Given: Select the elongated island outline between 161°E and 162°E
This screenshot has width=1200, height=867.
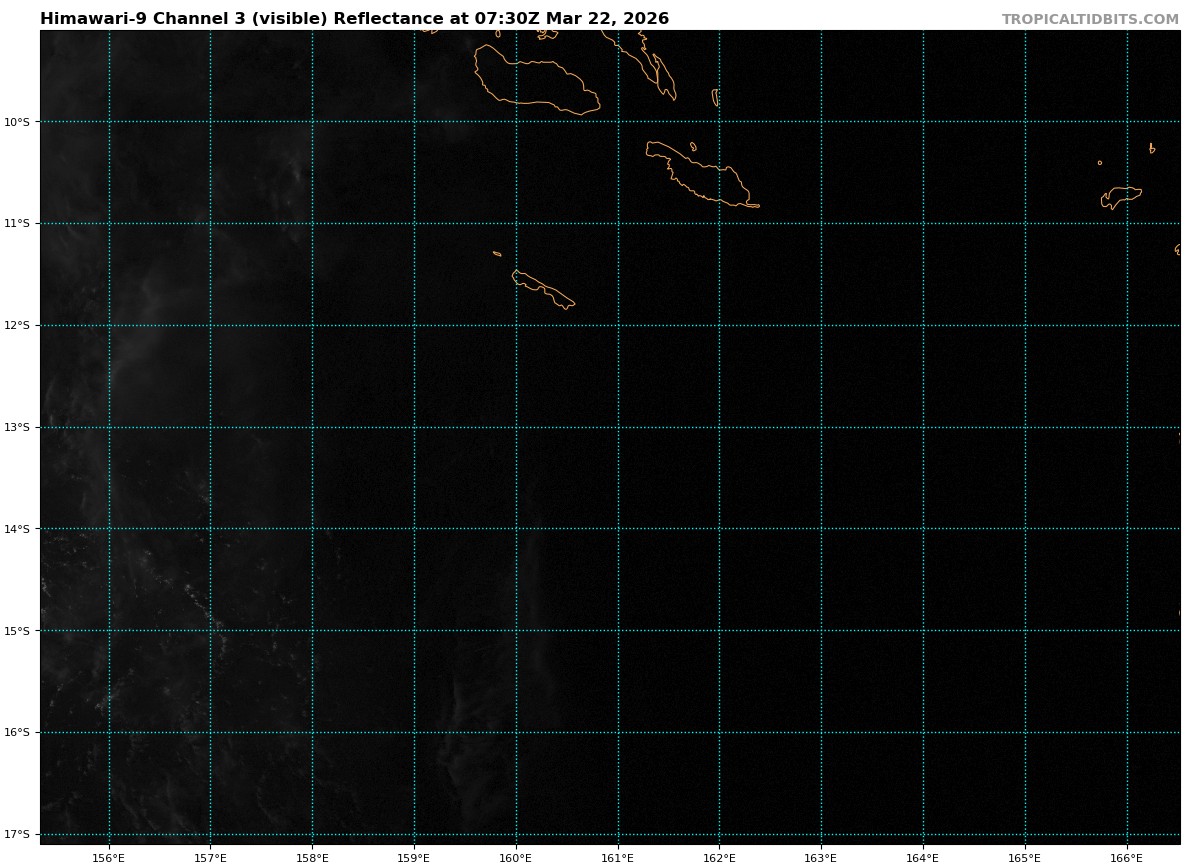Looking at the screenshot, I should click(700, 175).
